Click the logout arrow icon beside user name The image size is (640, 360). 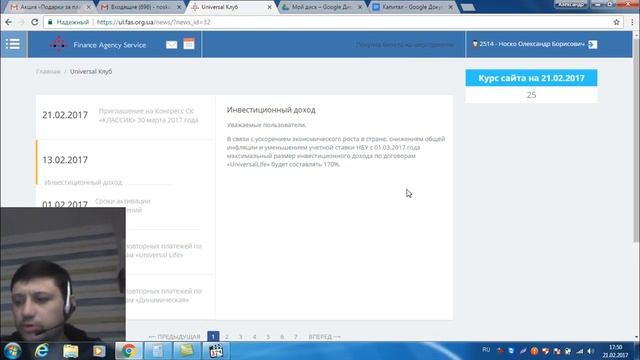point(593,44)
